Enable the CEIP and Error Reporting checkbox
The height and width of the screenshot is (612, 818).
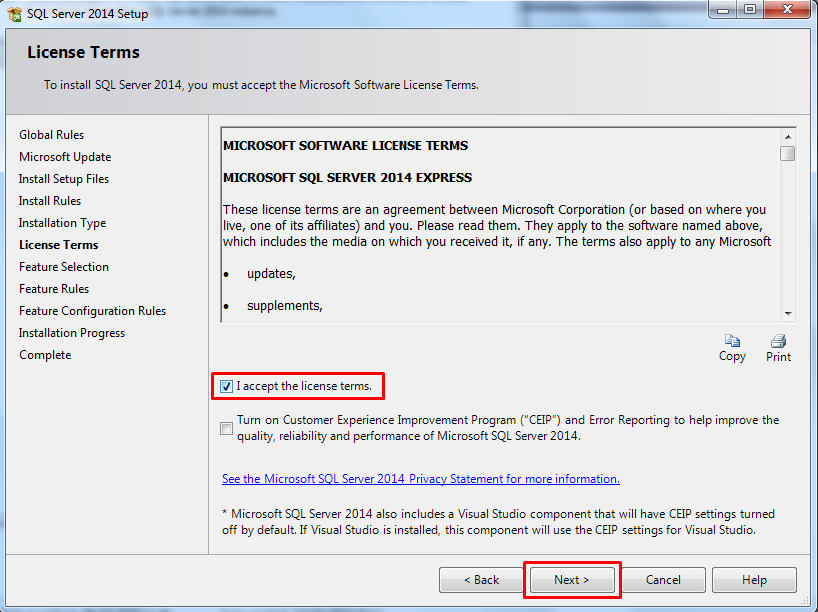click(228, 427)
